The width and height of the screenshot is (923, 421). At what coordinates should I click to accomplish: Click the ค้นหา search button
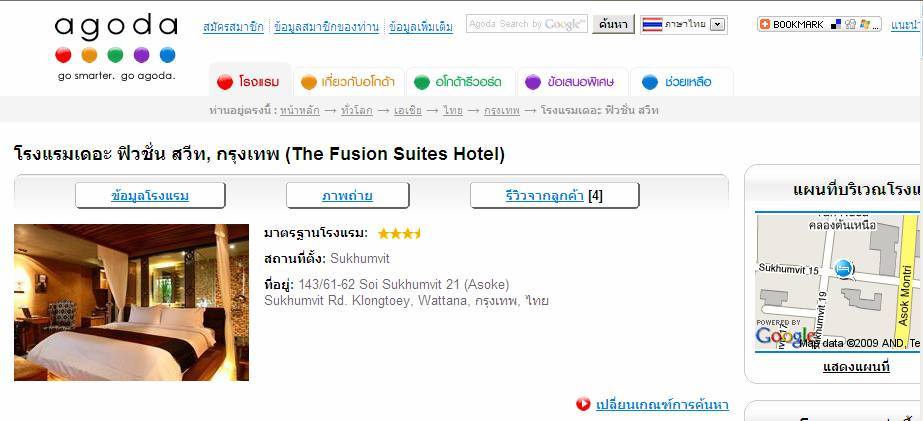click(613, 25)
